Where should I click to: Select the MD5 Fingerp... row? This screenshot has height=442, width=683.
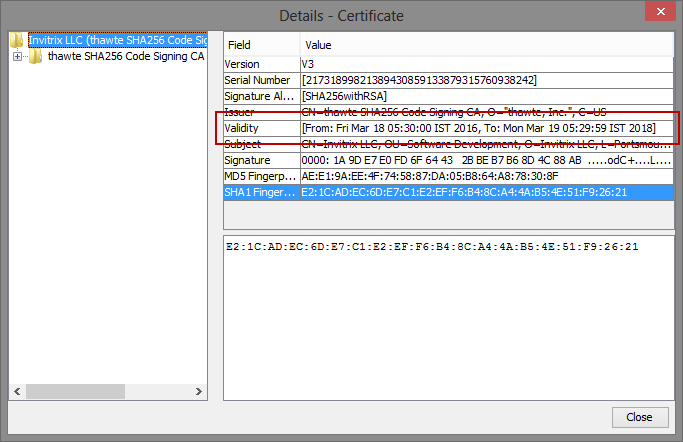pyautogui.click(x=449, y=176)
